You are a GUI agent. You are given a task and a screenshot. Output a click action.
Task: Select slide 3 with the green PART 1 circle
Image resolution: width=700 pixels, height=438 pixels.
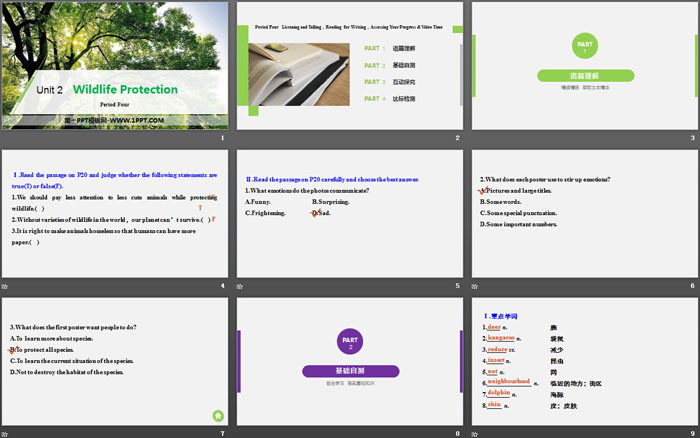pos(585,66)
